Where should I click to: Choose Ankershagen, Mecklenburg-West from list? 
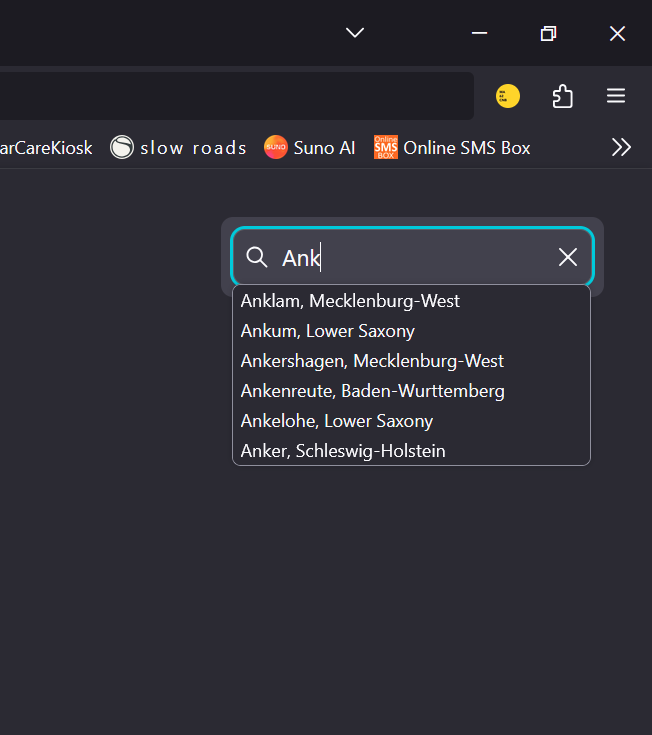372,361
